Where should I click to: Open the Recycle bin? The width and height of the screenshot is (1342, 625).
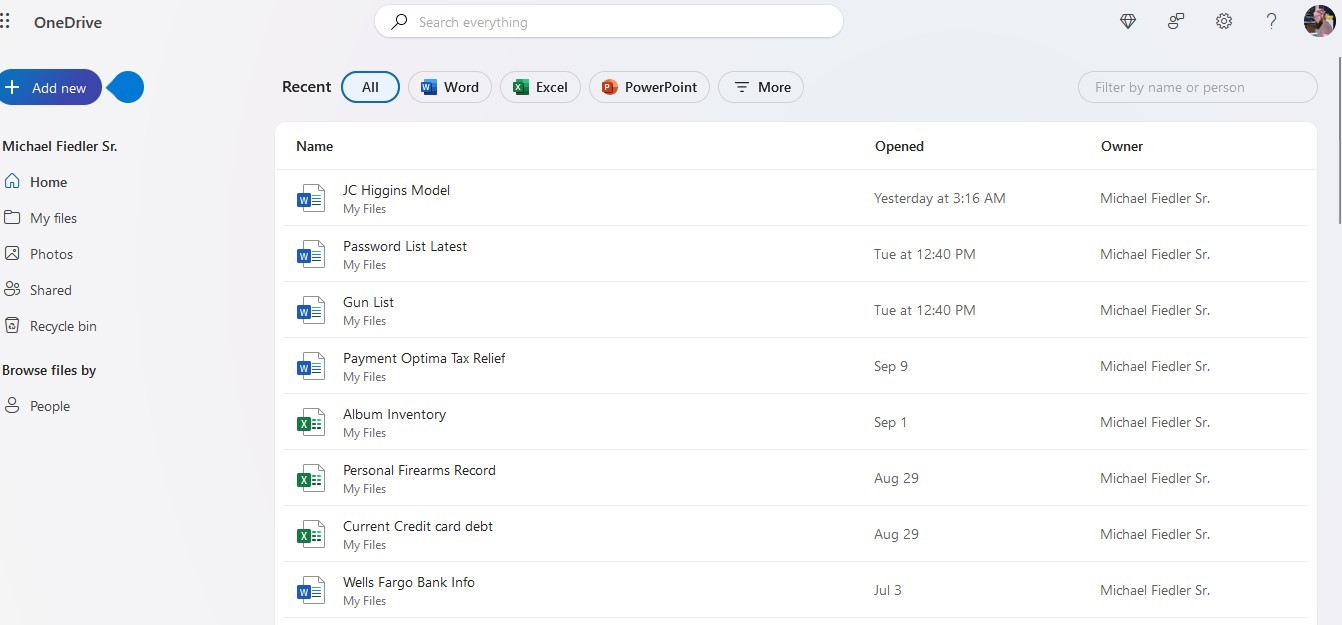click(50, 326)
